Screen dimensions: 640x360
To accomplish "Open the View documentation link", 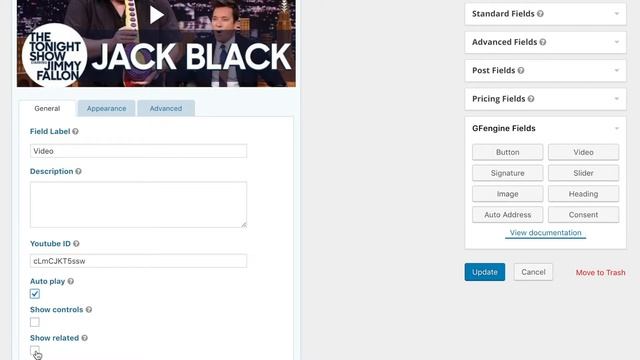I will tap(545, 233).
